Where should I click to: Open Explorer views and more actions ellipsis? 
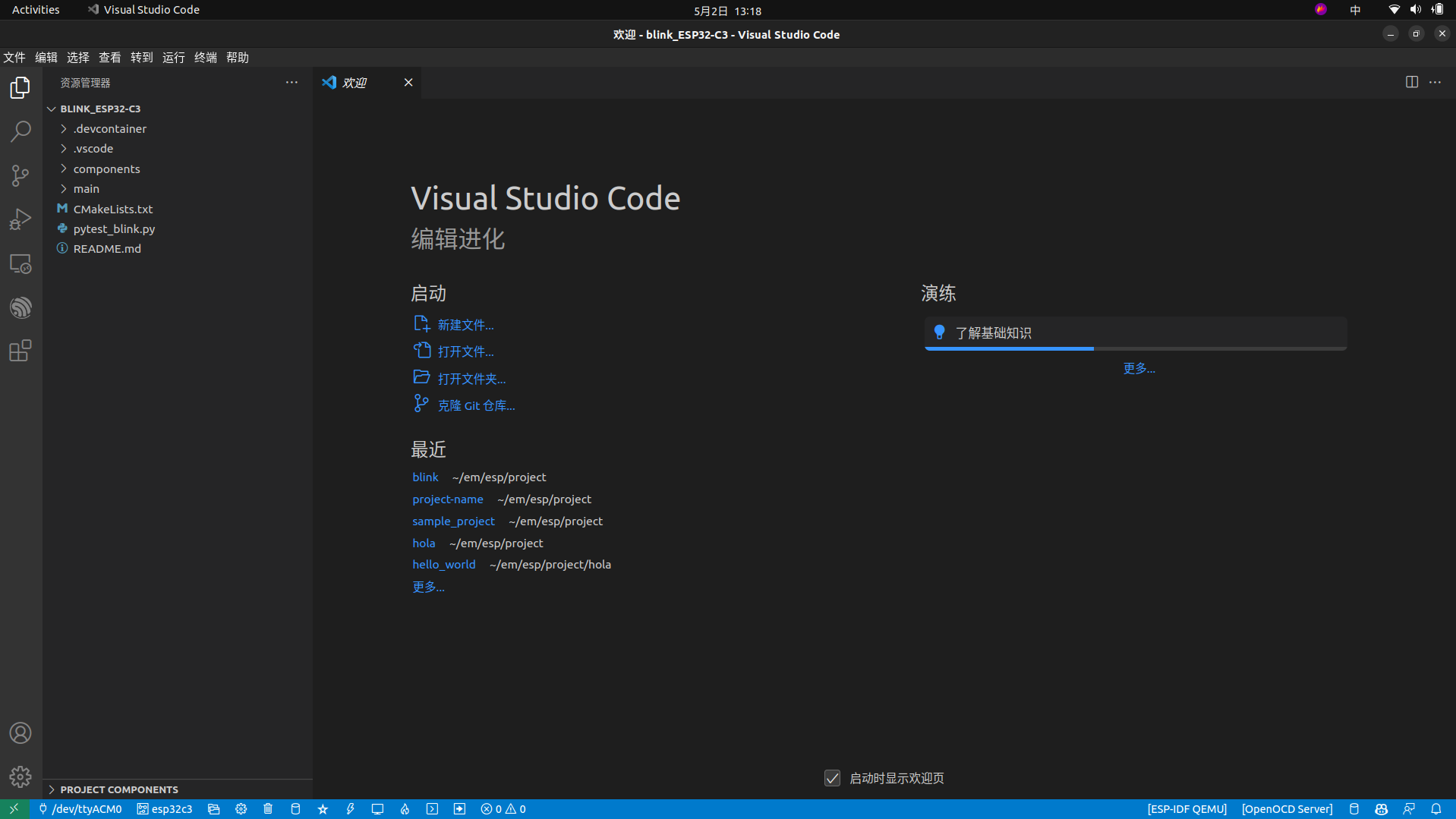point(292,82)
